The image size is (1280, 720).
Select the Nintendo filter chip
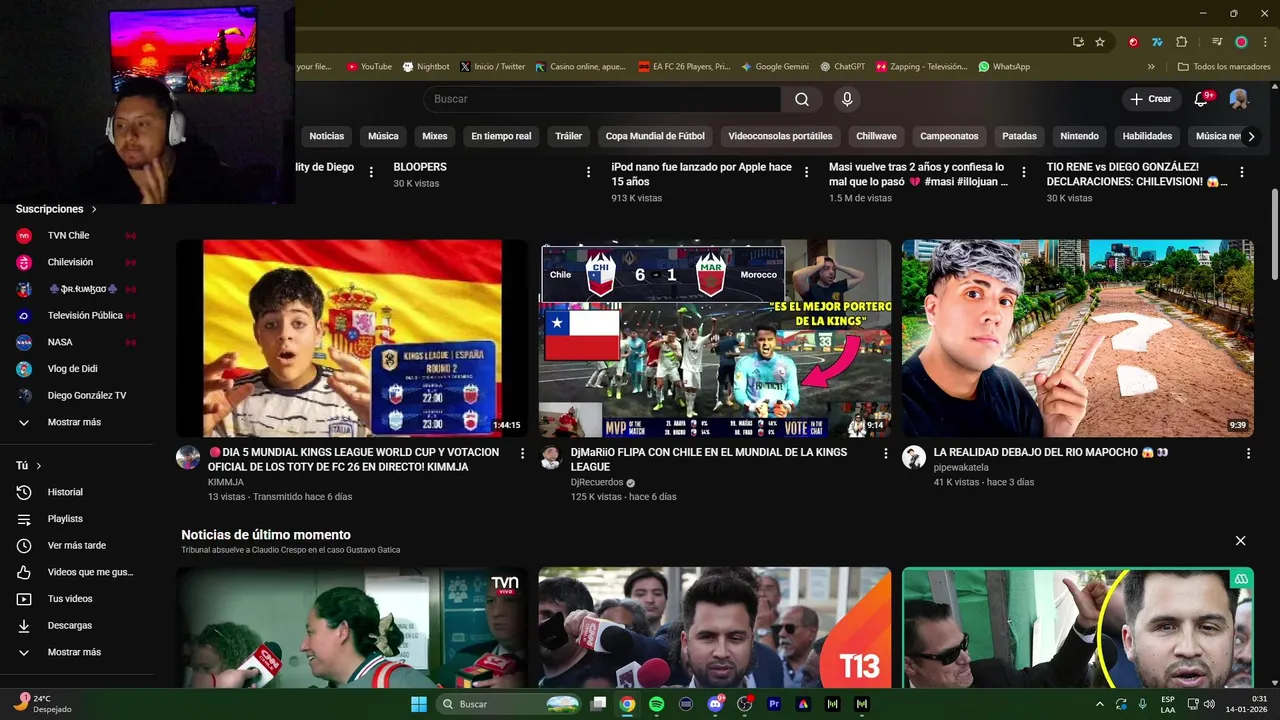pyautogui.click(x=1079, y=136)
